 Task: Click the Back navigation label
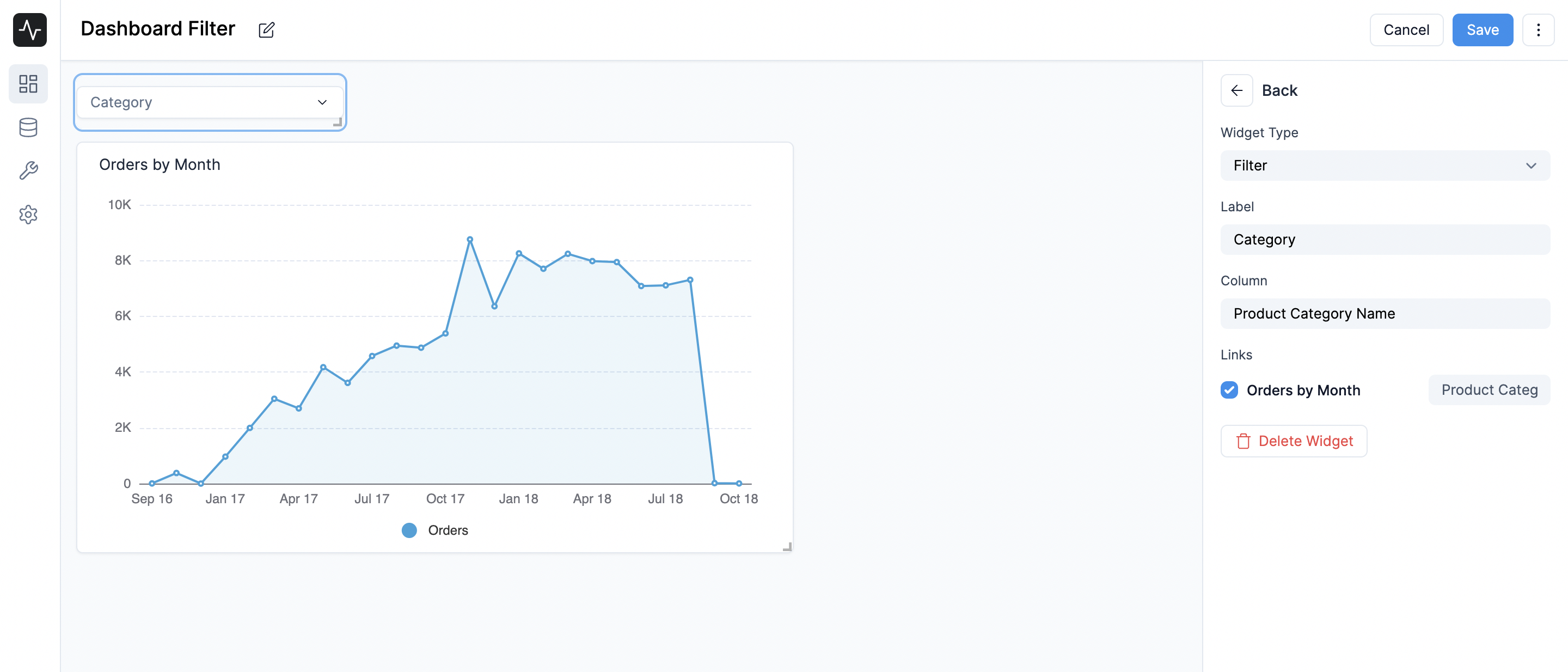click(x=1279, y=90)
